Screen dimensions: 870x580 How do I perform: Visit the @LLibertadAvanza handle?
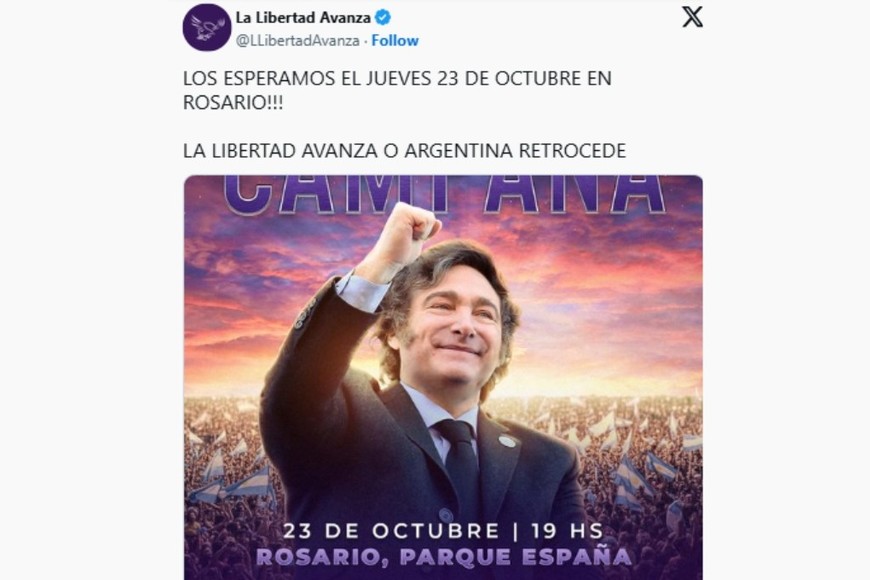point(297,41)
